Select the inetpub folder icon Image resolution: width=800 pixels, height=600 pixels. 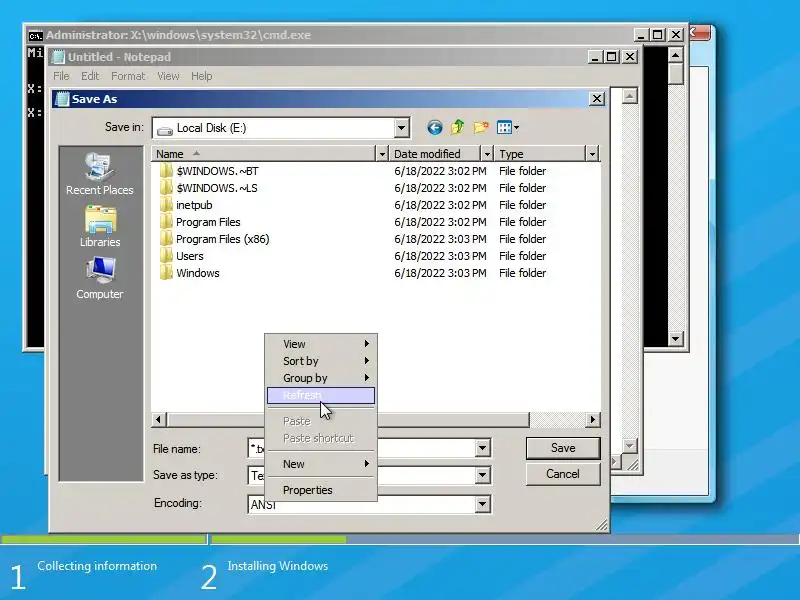coord(166,205)
